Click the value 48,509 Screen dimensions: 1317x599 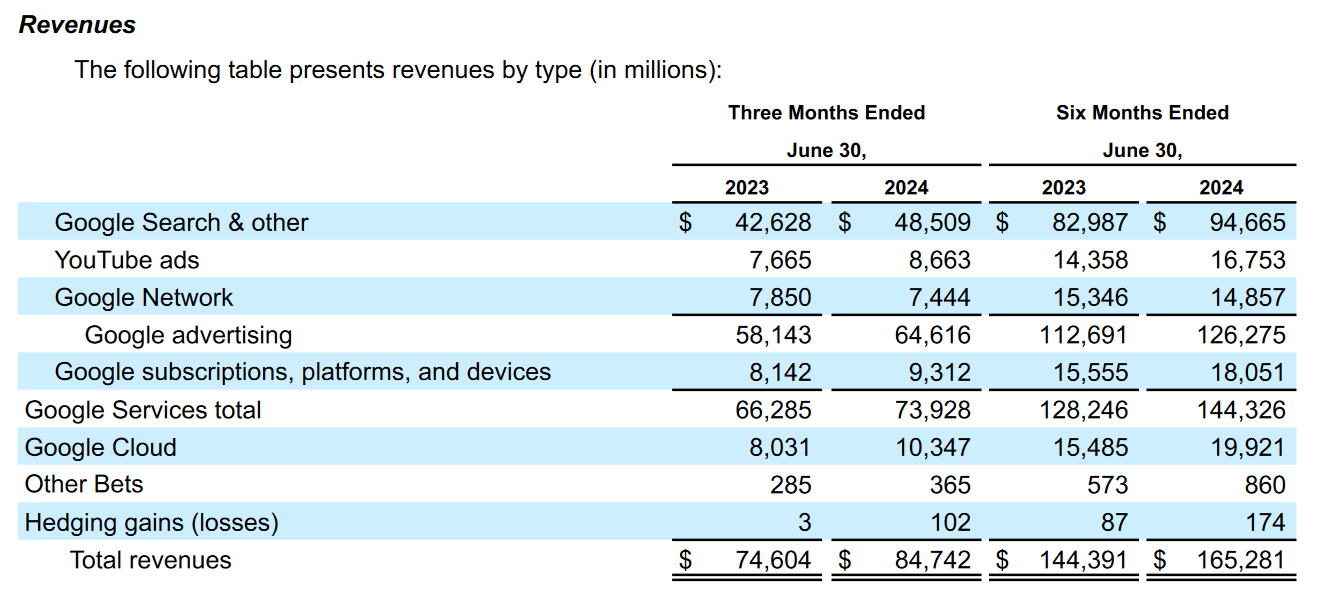click(933, 222)
